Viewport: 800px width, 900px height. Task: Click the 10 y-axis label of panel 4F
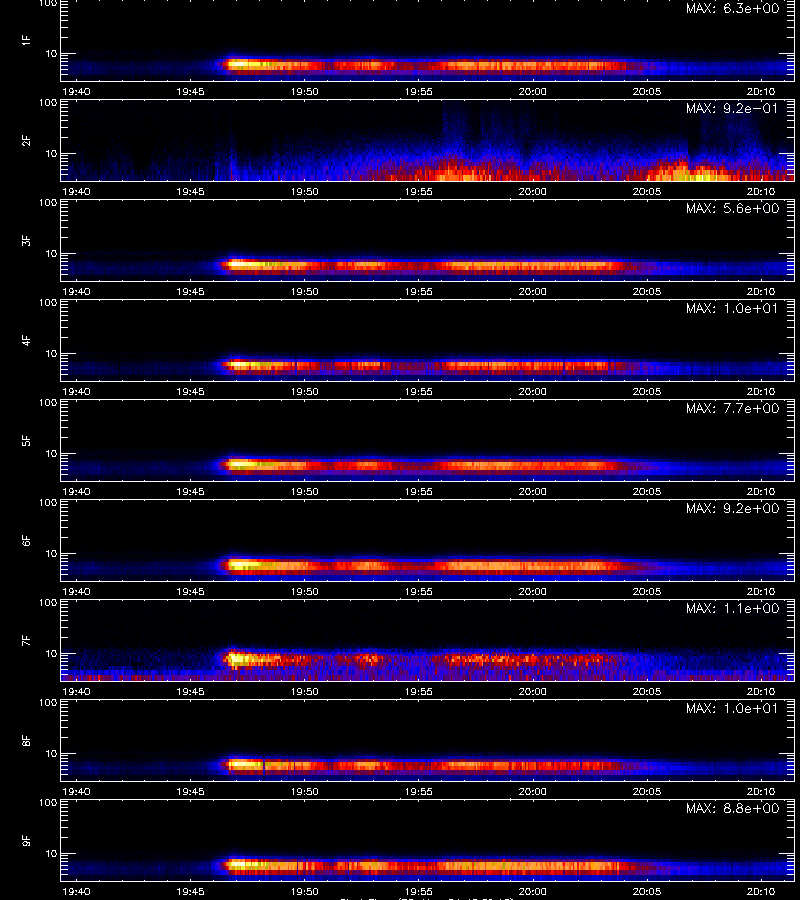point(52,353)
